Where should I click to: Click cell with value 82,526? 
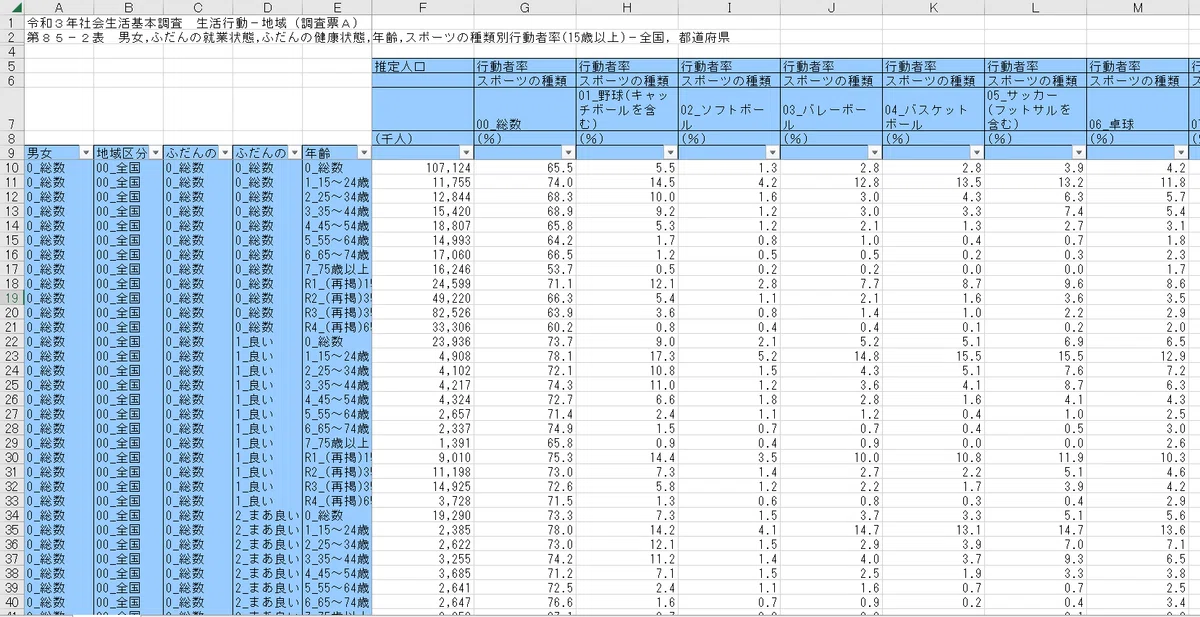(x=423, y=313)
